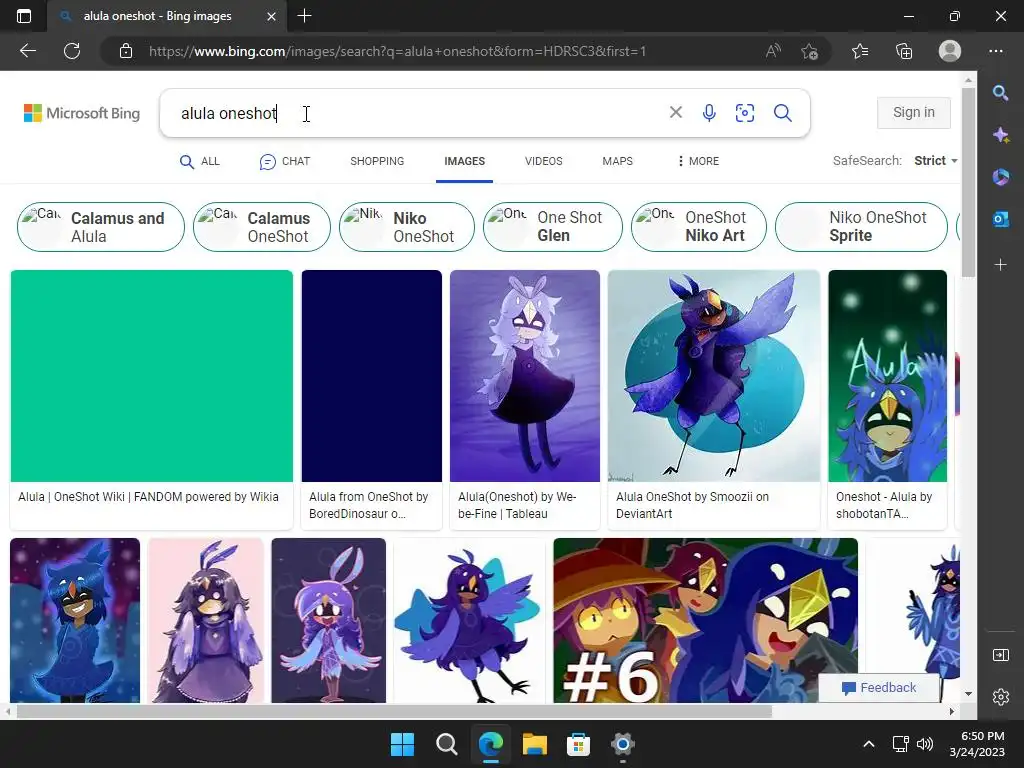Select the OneShot Niko Art suggestion

click(699, 227)
